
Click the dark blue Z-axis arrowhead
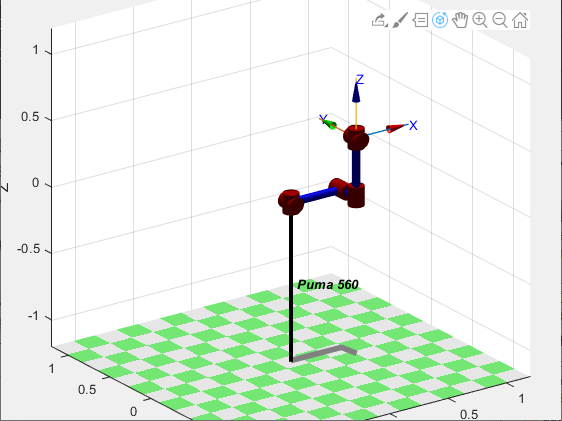click(x=356, y=92)
